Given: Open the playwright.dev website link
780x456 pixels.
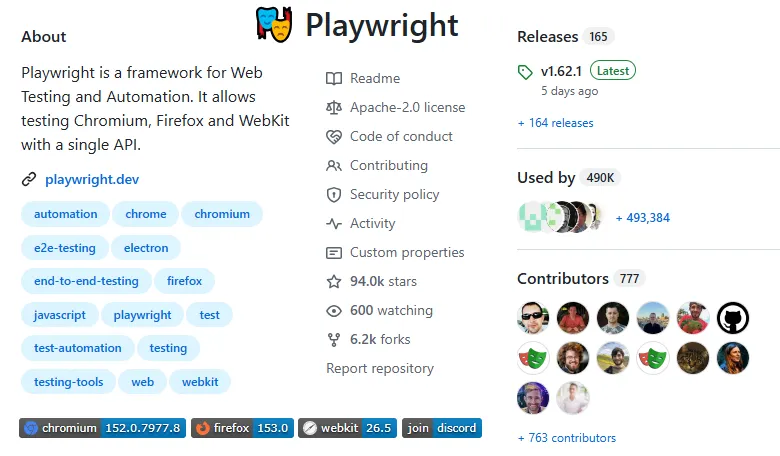Looking at the screenshot, I should 92,180.
